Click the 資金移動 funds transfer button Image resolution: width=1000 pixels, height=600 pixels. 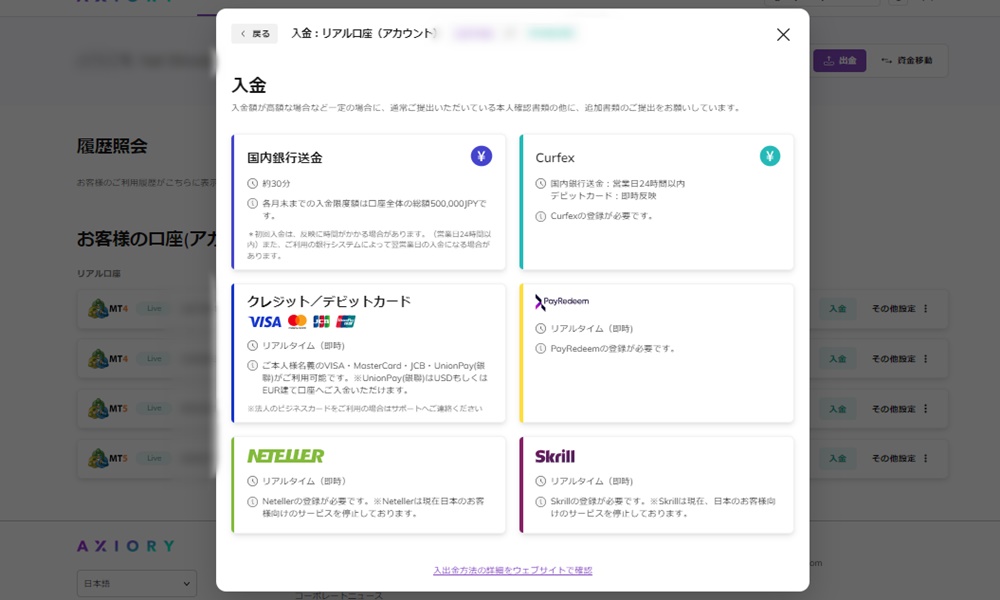[x=908, y=60]
